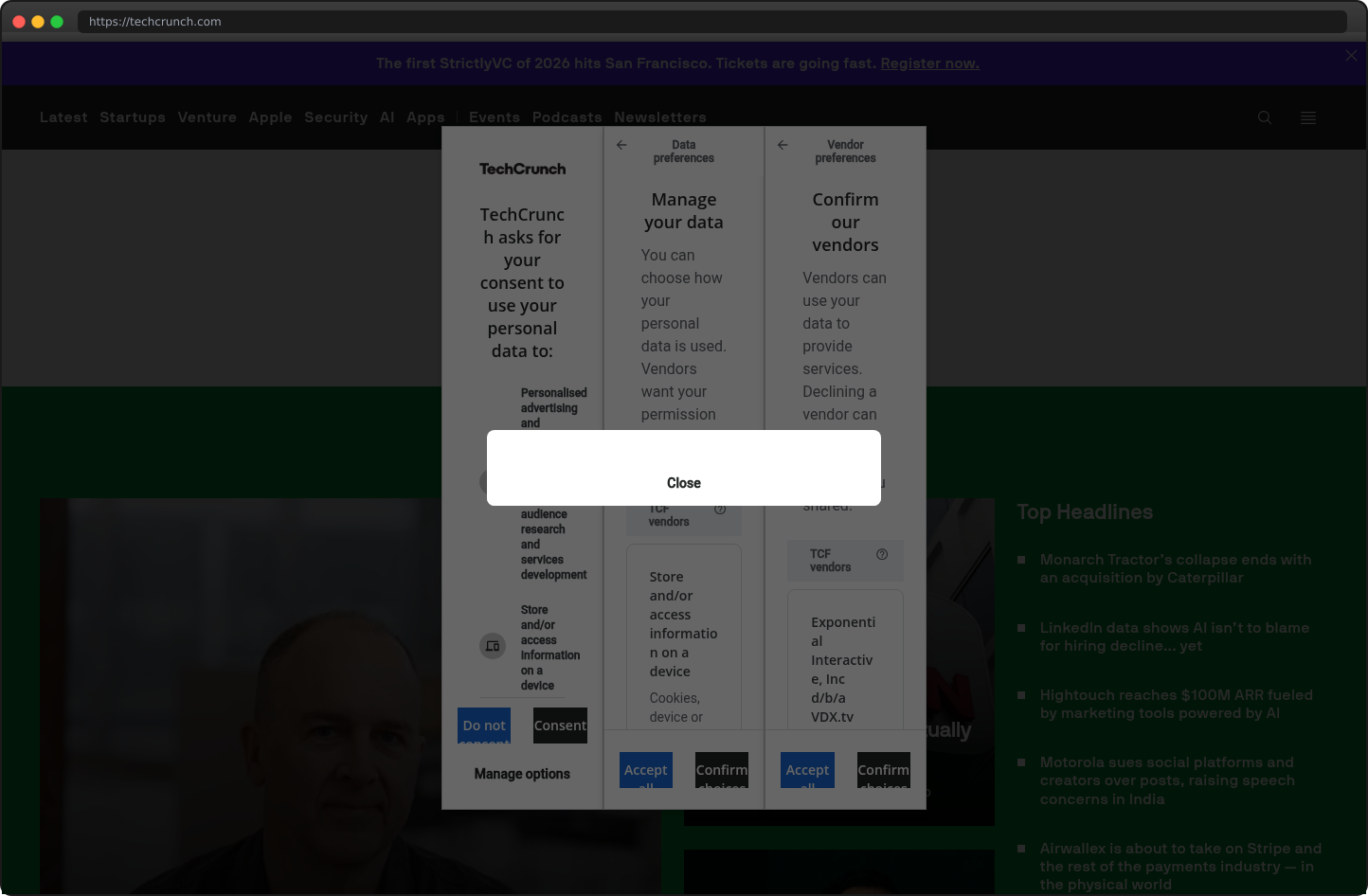Click the device icon next to Store access information
This screenshot has width=1368, height=896.
(492, 646)
